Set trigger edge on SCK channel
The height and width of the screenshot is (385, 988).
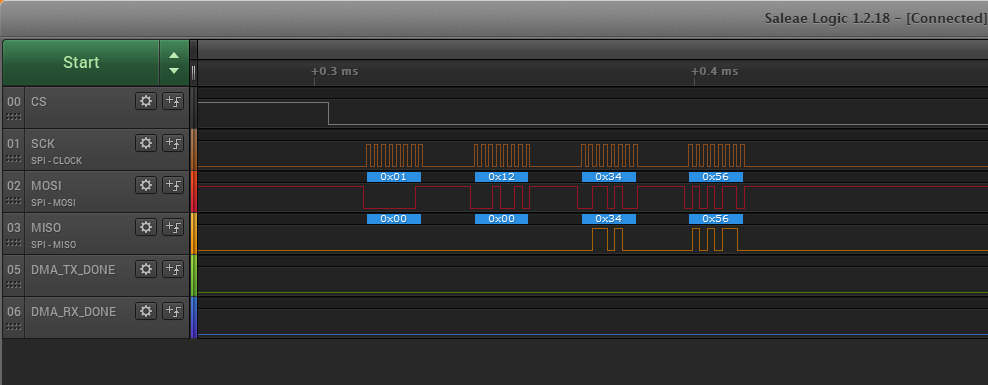point(173,144)
